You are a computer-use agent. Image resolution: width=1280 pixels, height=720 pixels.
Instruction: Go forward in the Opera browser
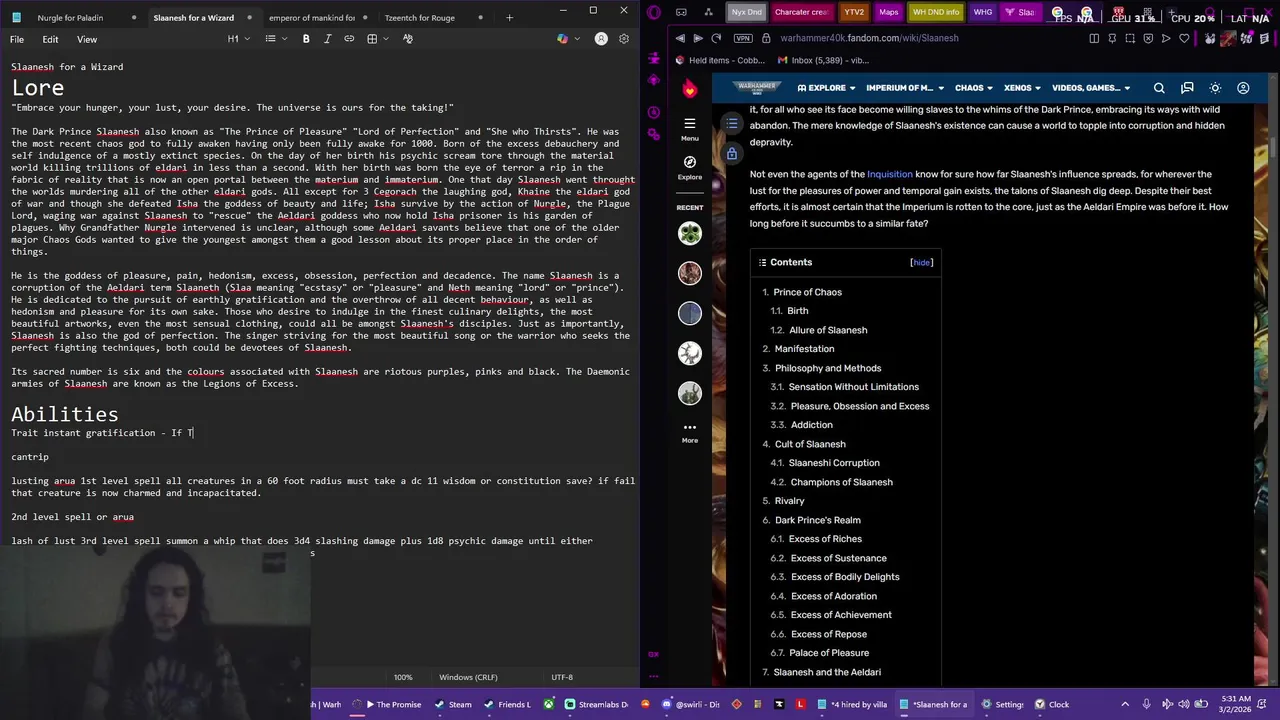coord(698,38)
